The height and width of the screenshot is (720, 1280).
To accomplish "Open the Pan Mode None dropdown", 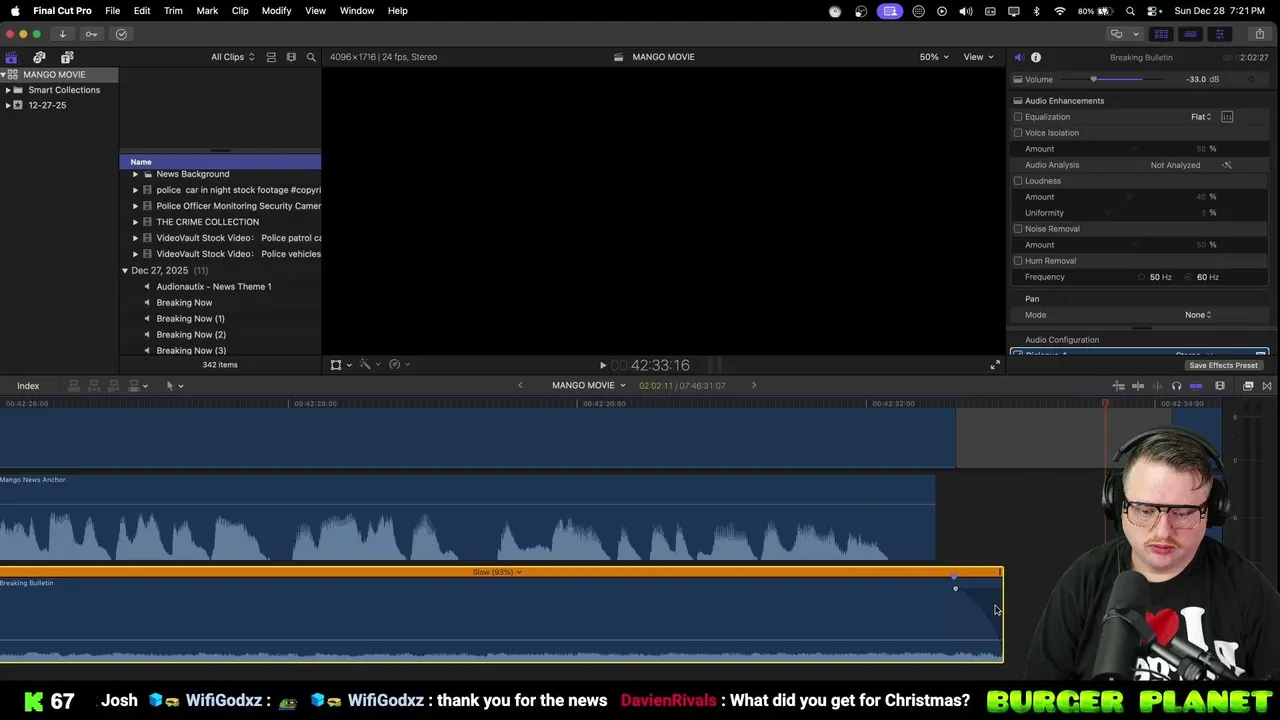I will coord(1198,315).
